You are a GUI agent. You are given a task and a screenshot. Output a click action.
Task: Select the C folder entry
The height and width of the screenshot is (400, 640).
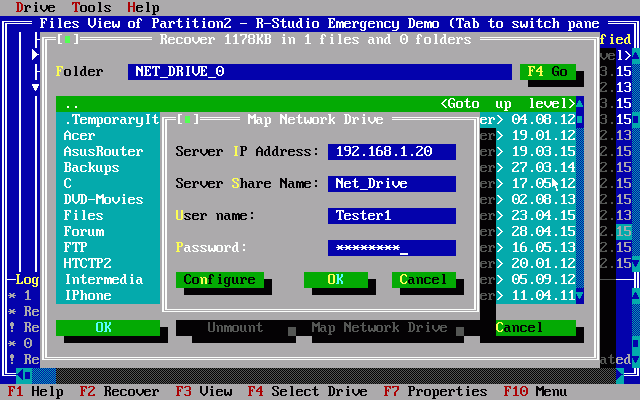67,184
